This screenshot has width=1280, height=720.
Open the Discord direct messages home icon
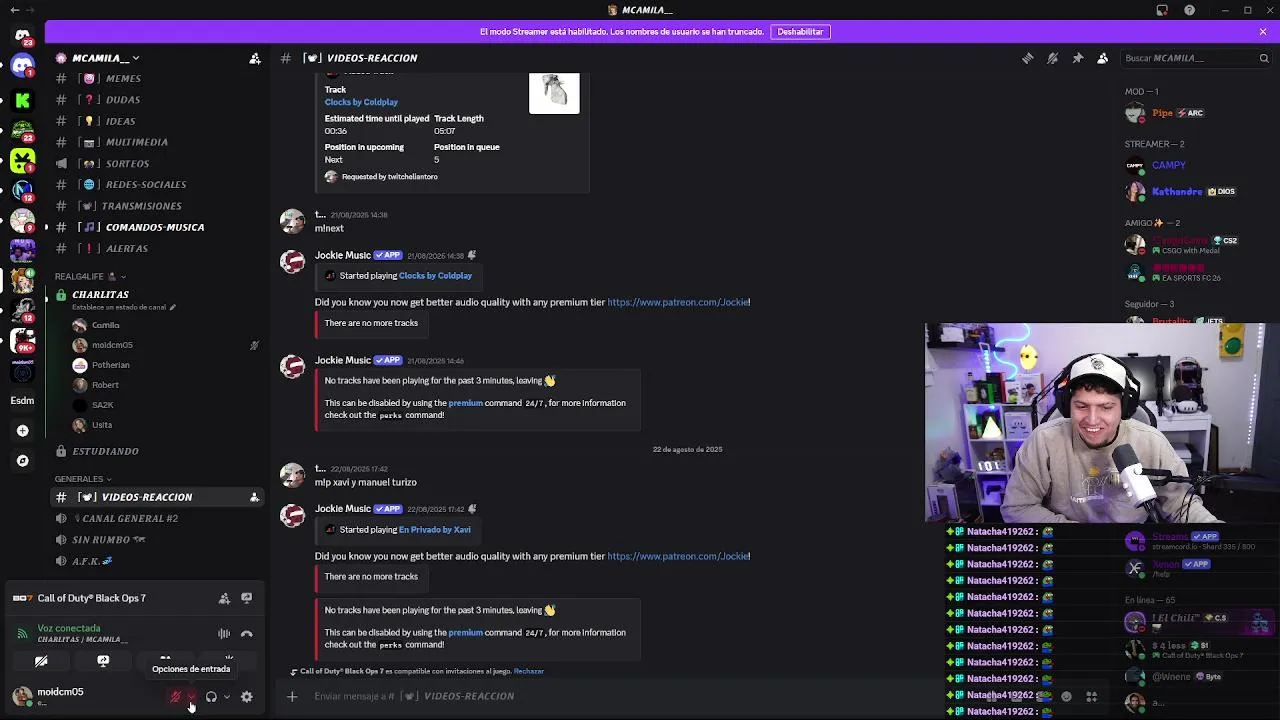click(x=22, y=67)
